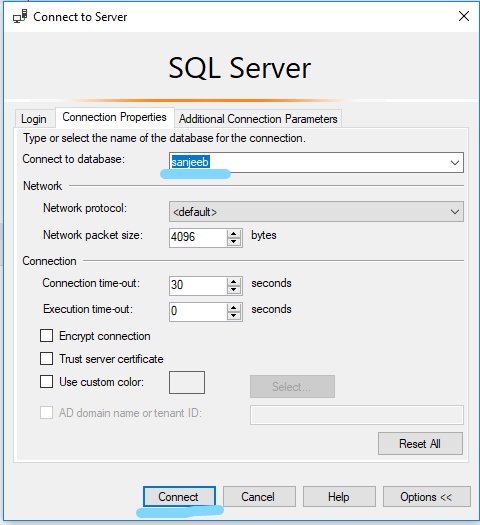Screen dimensions: 480x525
Task: Click the Connect to Server title icon
Action: pos(20,16)
